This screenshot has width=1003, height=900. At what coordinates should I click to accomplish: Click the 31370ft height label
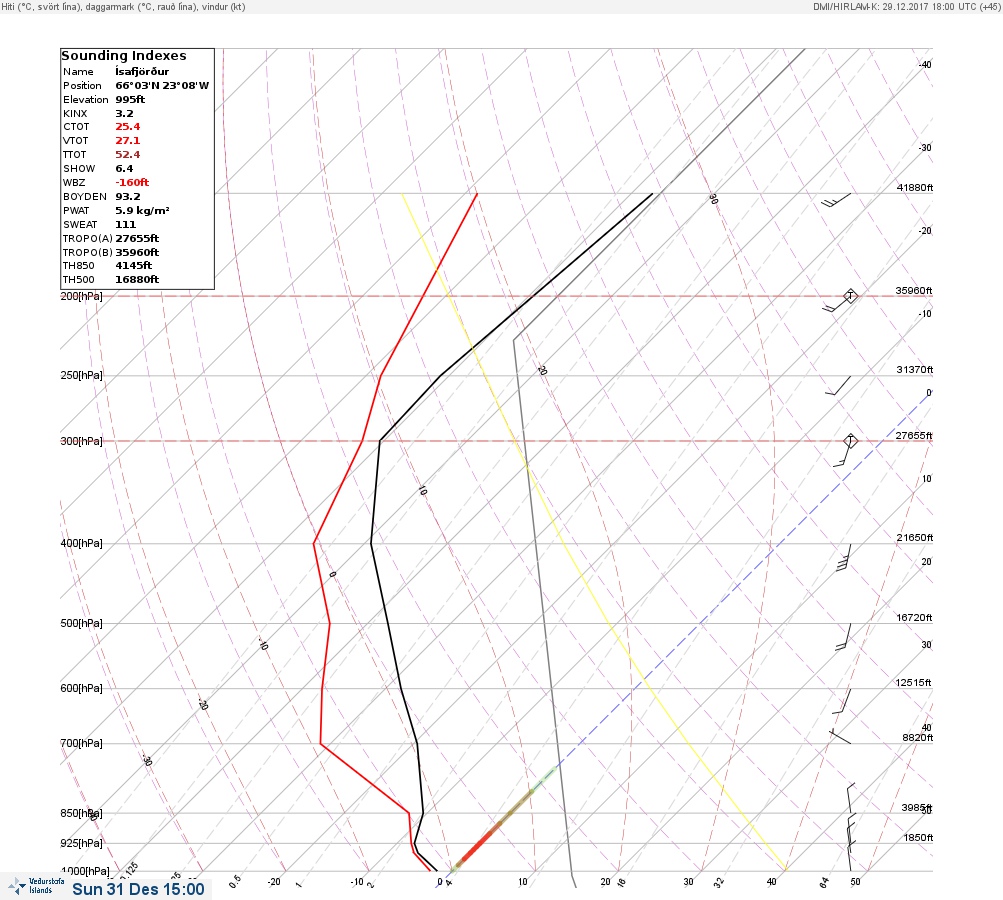[915, 370]
